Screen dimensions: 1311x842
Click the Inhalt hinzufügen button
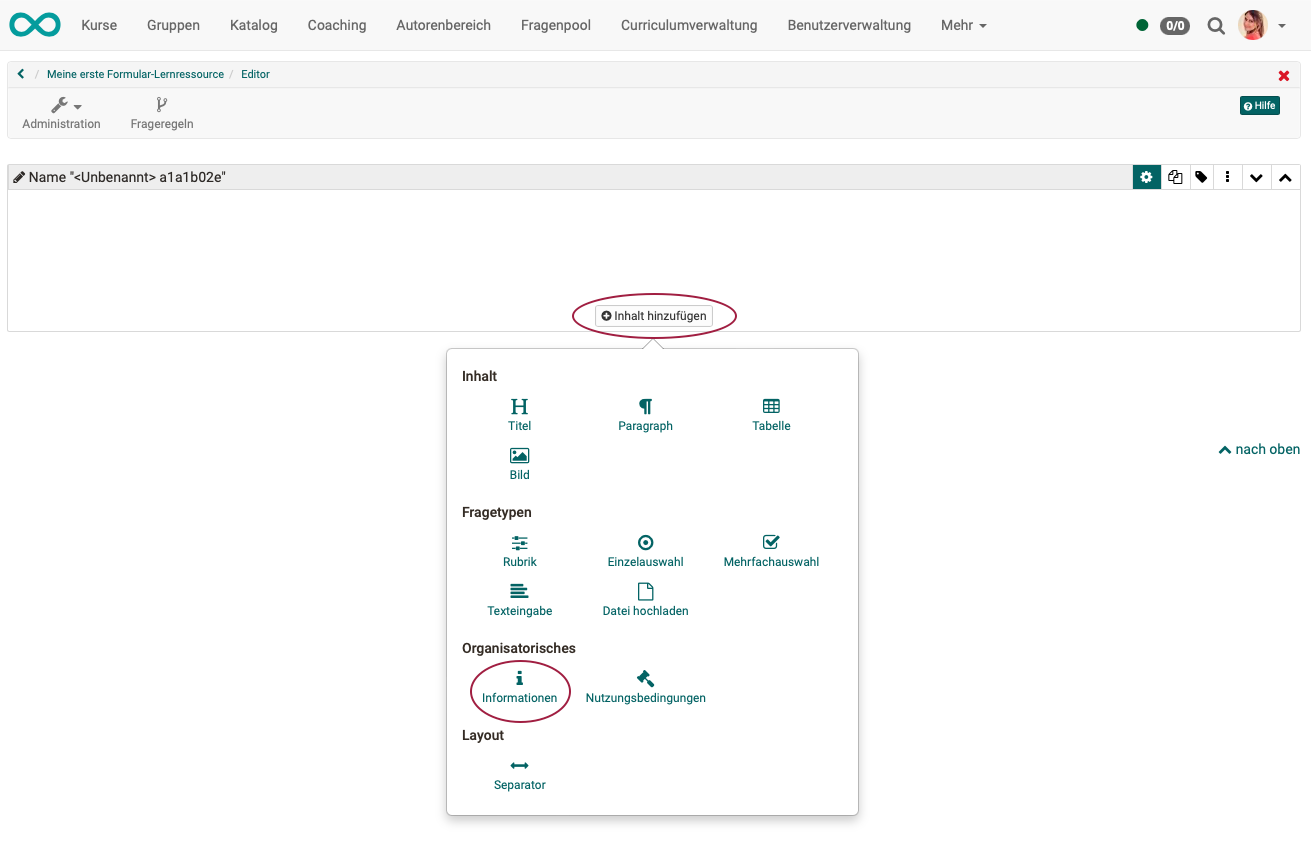(x=654, y=316)
